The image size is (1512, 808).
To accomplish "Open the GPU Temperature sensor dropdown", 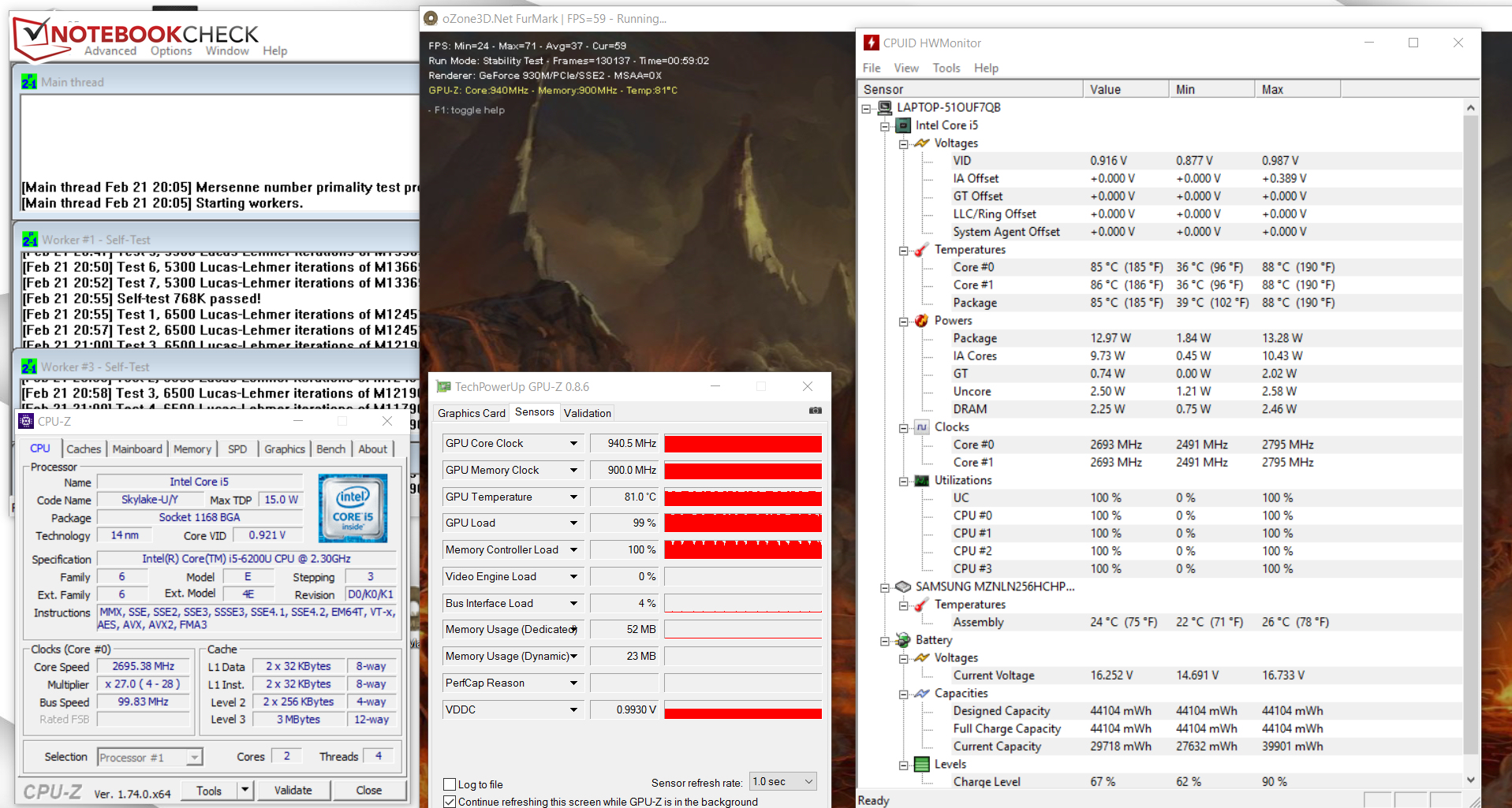I will [573, 497].
